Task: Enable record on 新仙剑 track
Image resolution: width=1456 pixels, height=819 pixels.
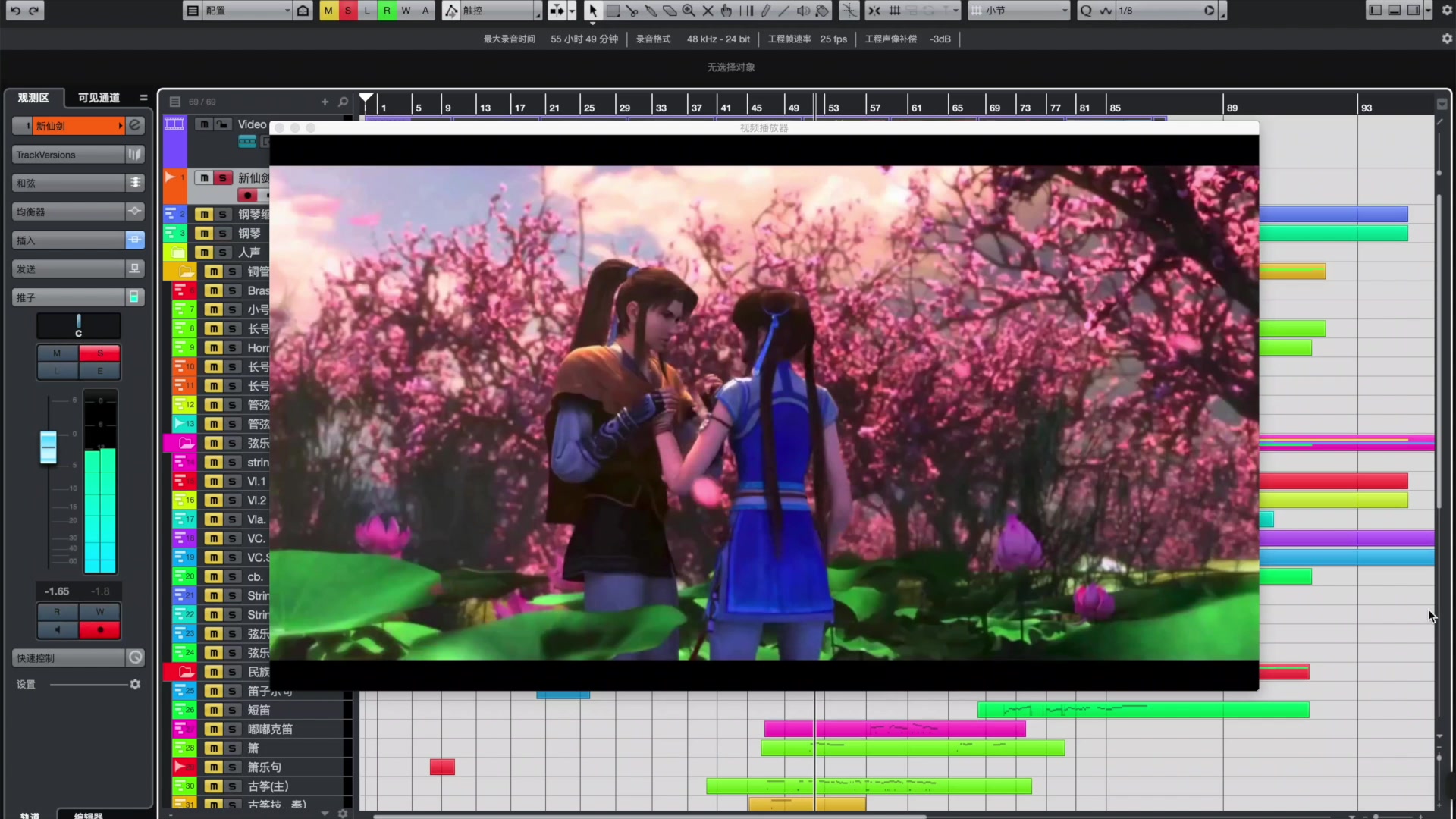Action: pos(247,195)
